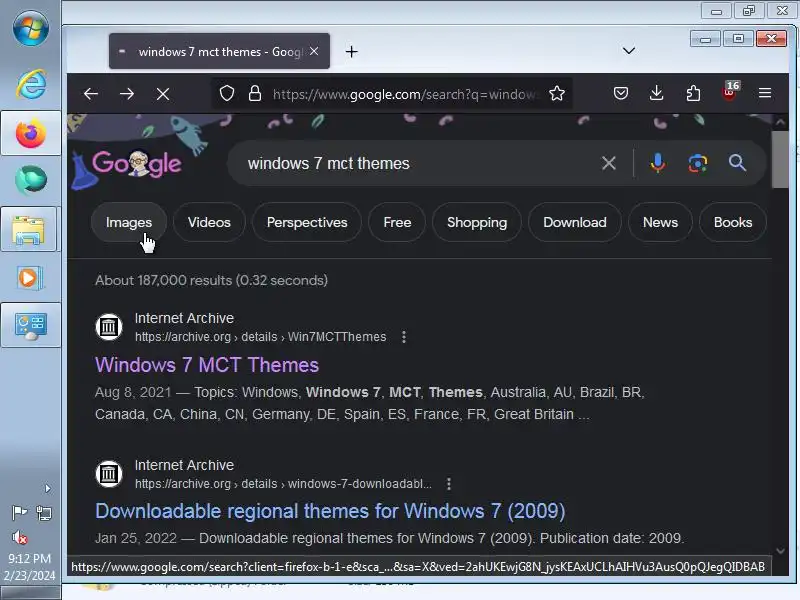Go forward with the browser arrow
The height and width of the screenshot is (600, 800).
point(127,94)
